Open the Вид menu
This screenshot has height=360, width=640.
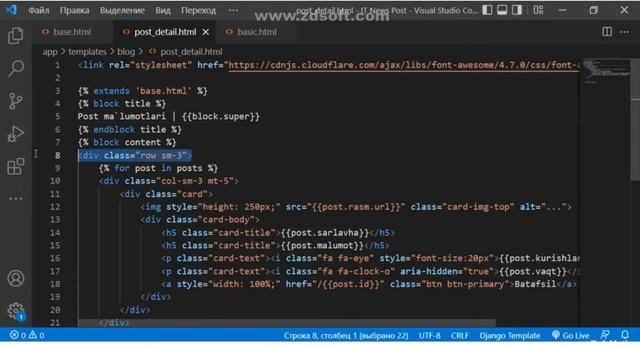[x=162, y=10]
